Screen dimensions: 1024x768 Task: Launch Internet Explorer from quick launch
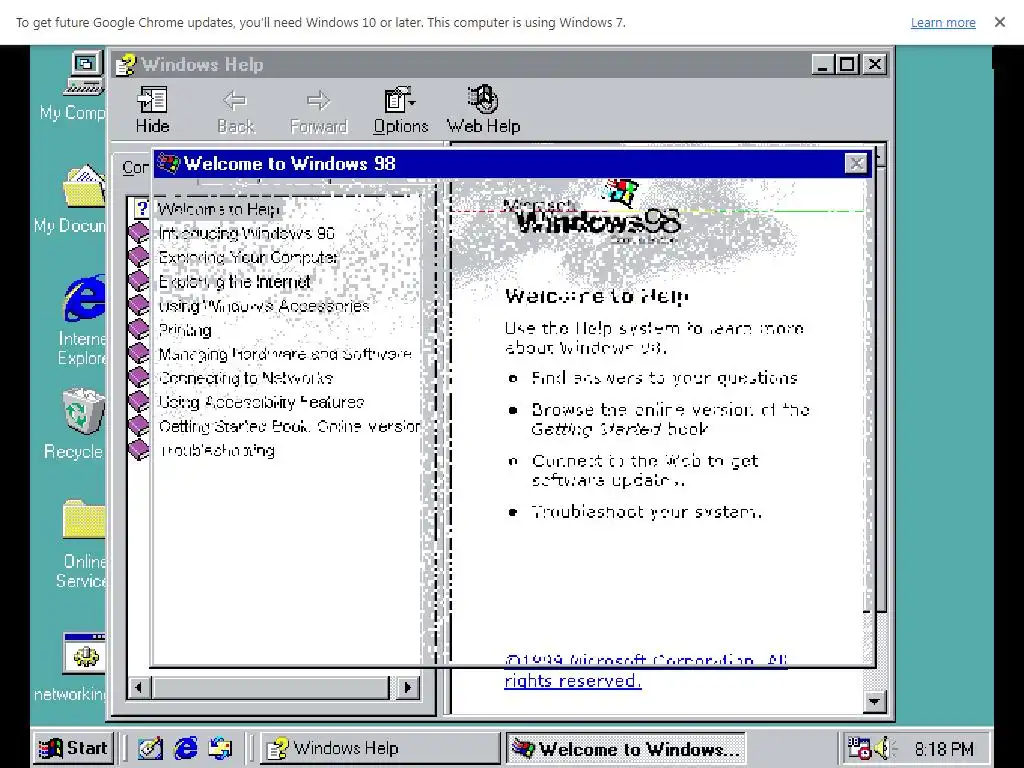pyautogui.click(x=185, y=748)
